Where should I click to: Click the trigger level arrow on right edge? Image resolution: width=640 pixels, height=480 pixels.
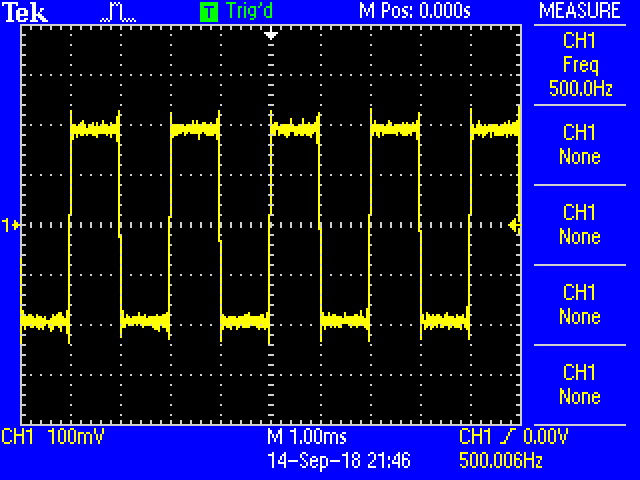point(514,226)
